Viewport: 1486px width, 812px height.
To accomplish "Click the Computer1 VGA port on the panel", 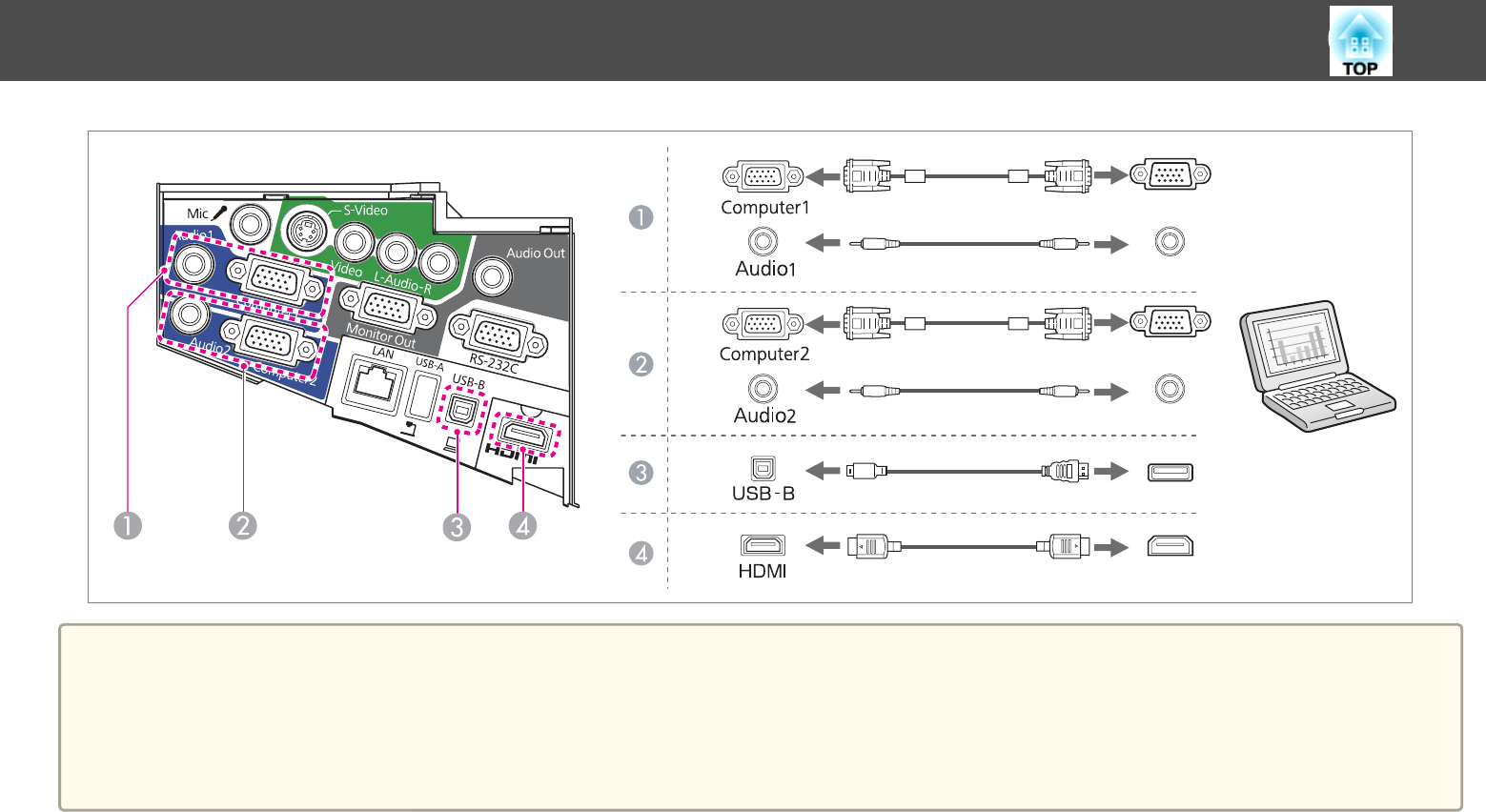I will 275,280.
